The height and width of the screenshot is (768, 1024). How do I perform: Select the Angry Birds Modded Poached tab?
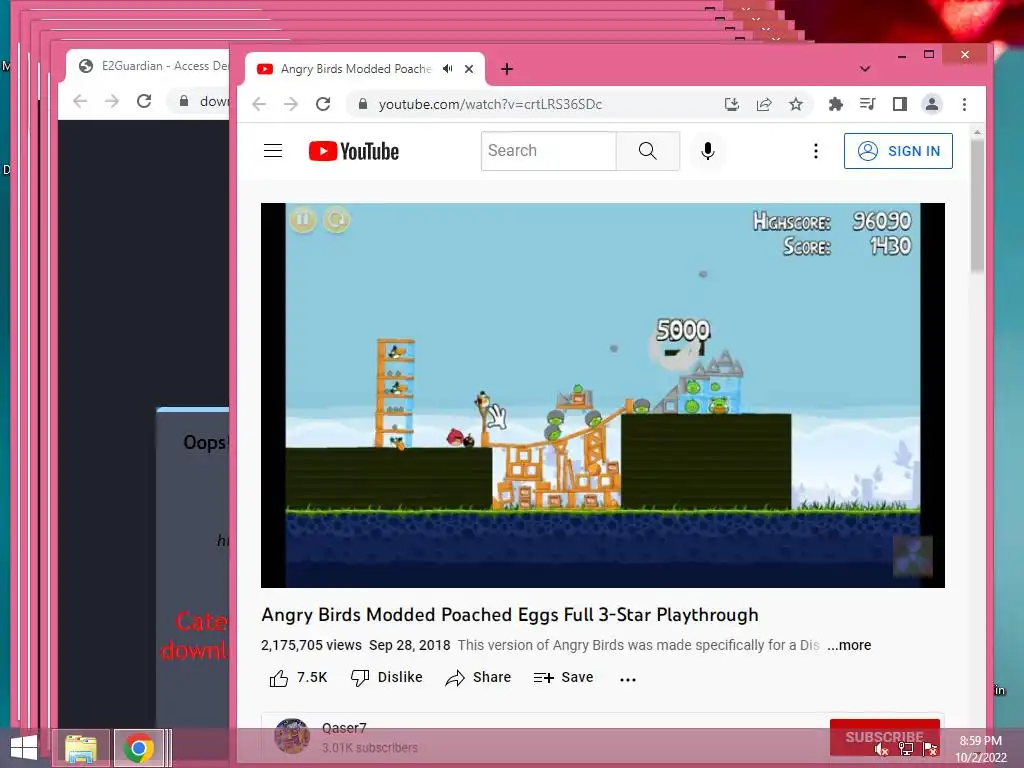[x=356, y=69]
